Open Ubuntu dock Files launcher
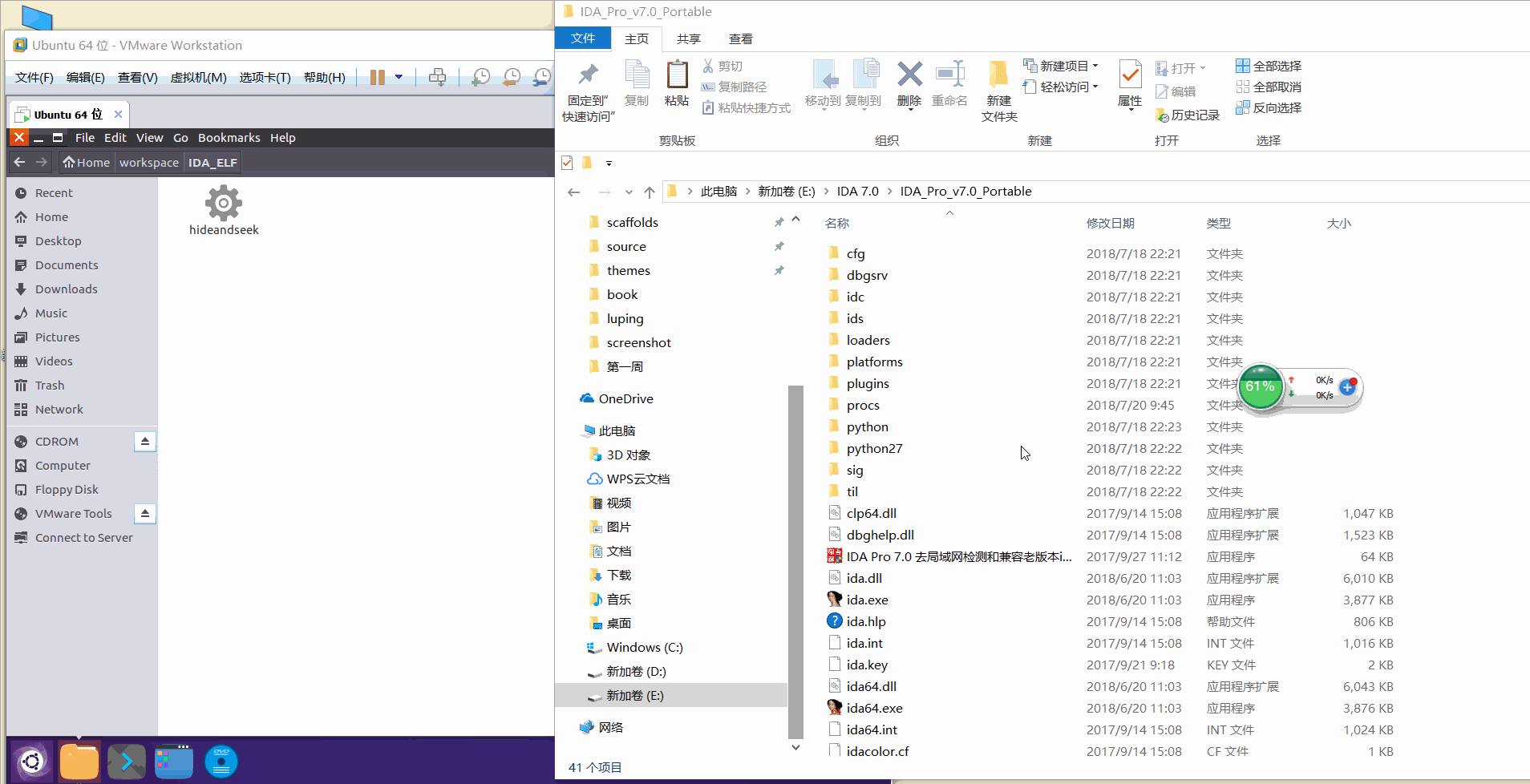 coord(79,761)
